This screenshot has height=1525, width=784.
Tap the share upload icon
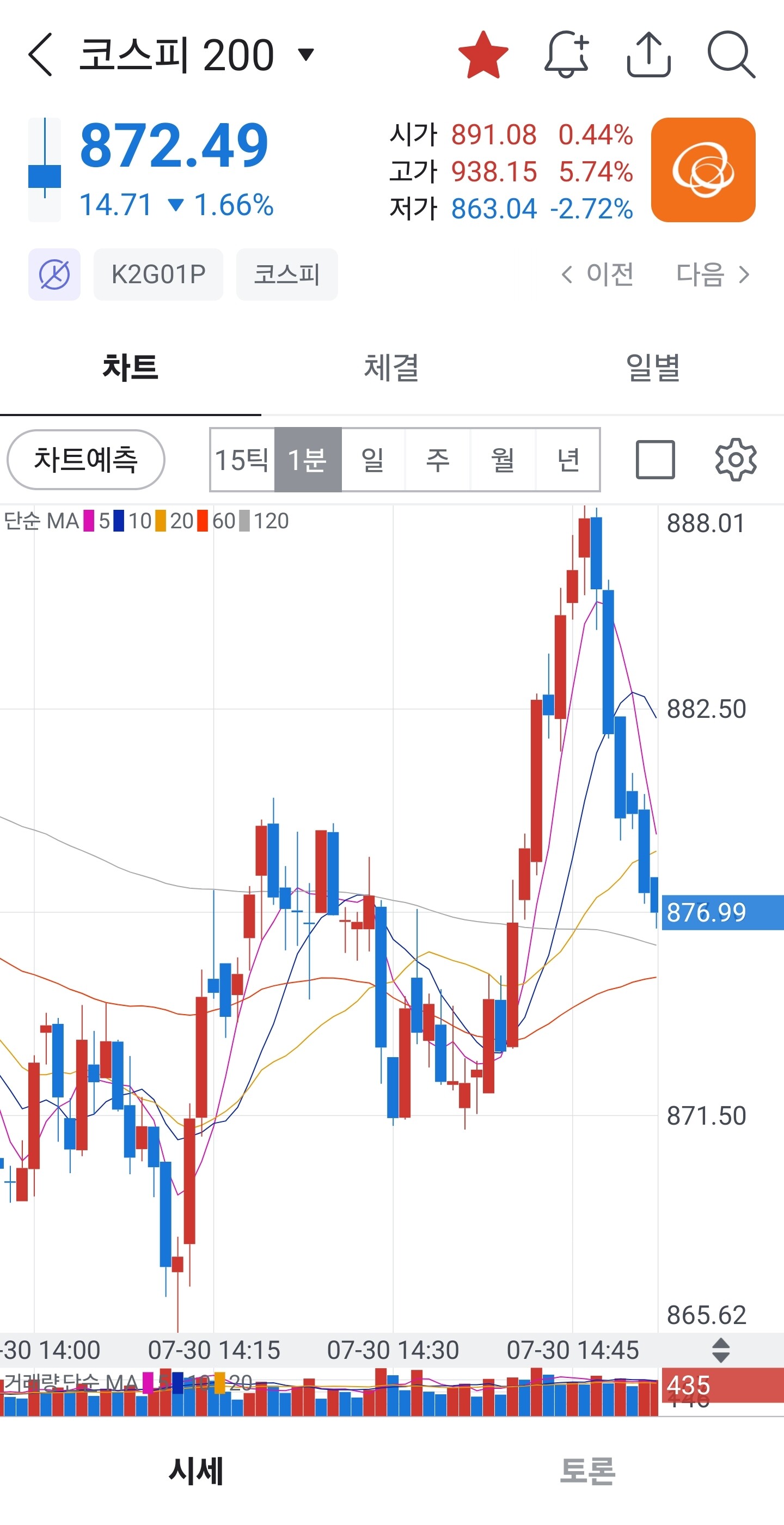pos(648,54)
